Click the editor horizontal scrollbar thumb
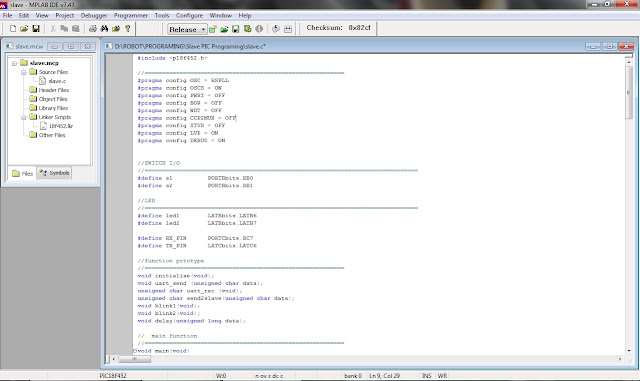 (x=135, y=359)
